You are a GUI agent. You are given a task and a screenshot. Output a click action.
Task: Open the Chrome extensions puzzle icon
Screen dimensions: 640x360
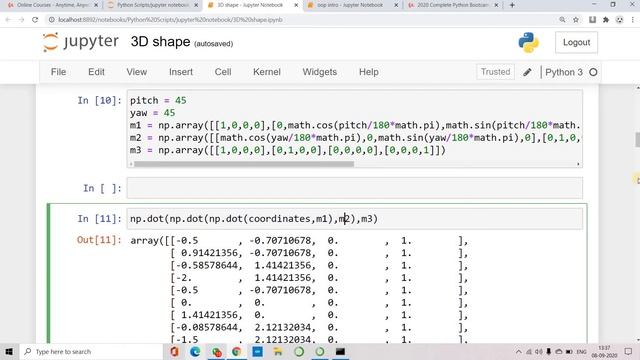[x=606, y=20]
